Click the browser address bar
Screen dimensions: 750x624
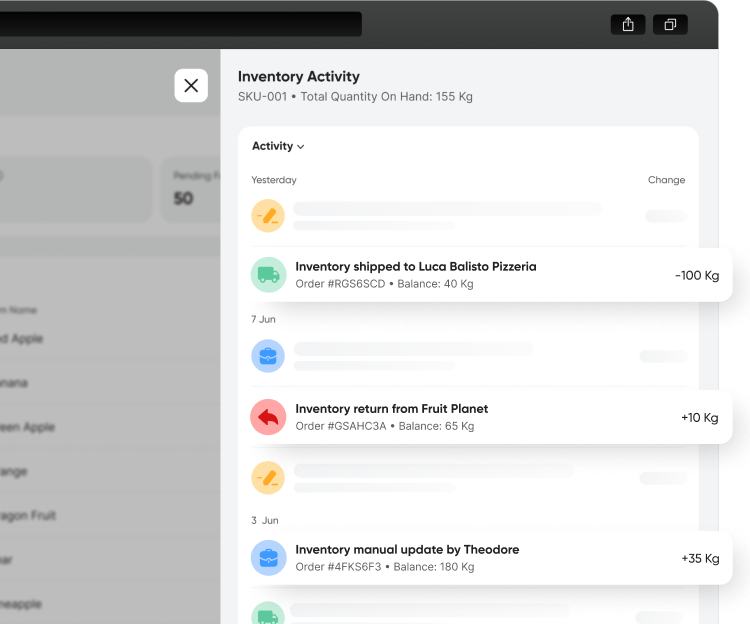(x=180, y=25)
